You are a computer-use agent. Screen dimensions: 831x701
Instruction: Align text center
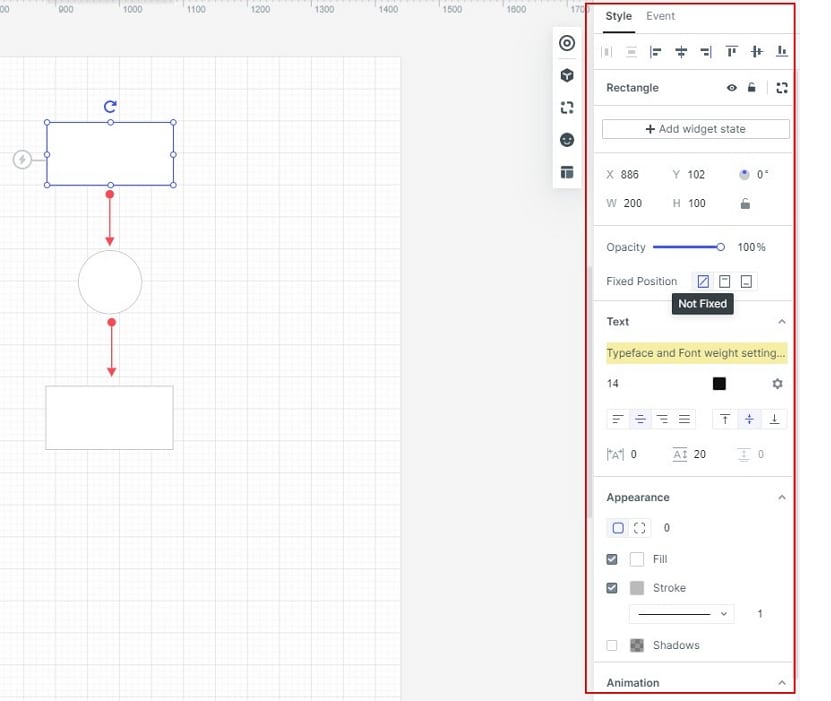coord(640,420)
